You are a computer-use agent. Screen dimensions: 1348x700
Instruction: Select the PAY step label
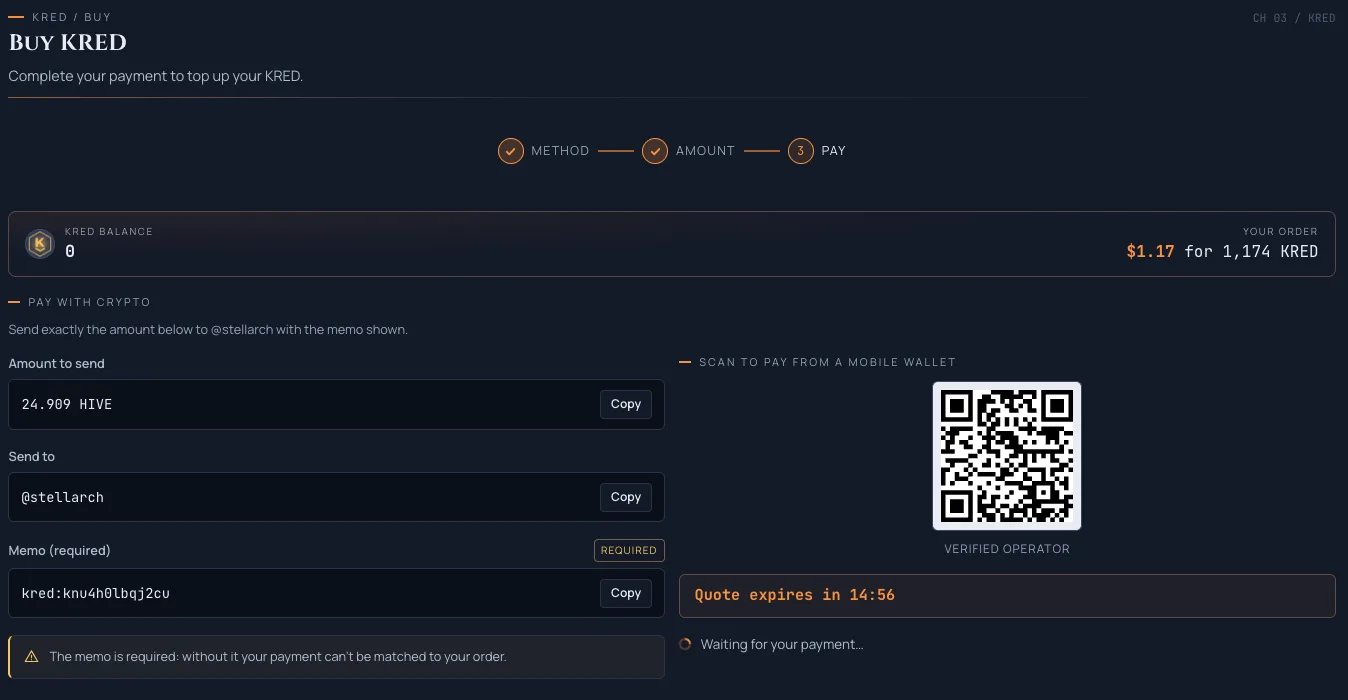[x=834, y=151]
